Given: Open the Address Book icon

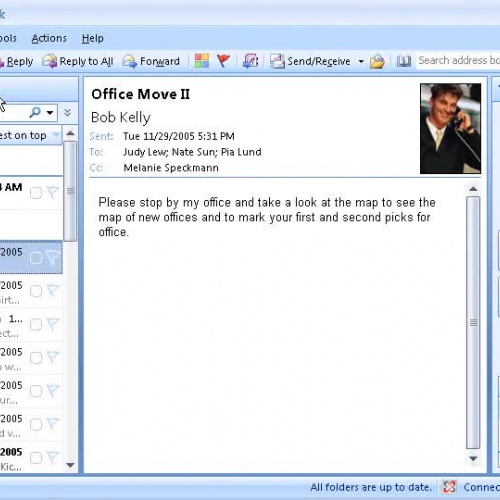Looking at the screenshot, I should 404,61.
